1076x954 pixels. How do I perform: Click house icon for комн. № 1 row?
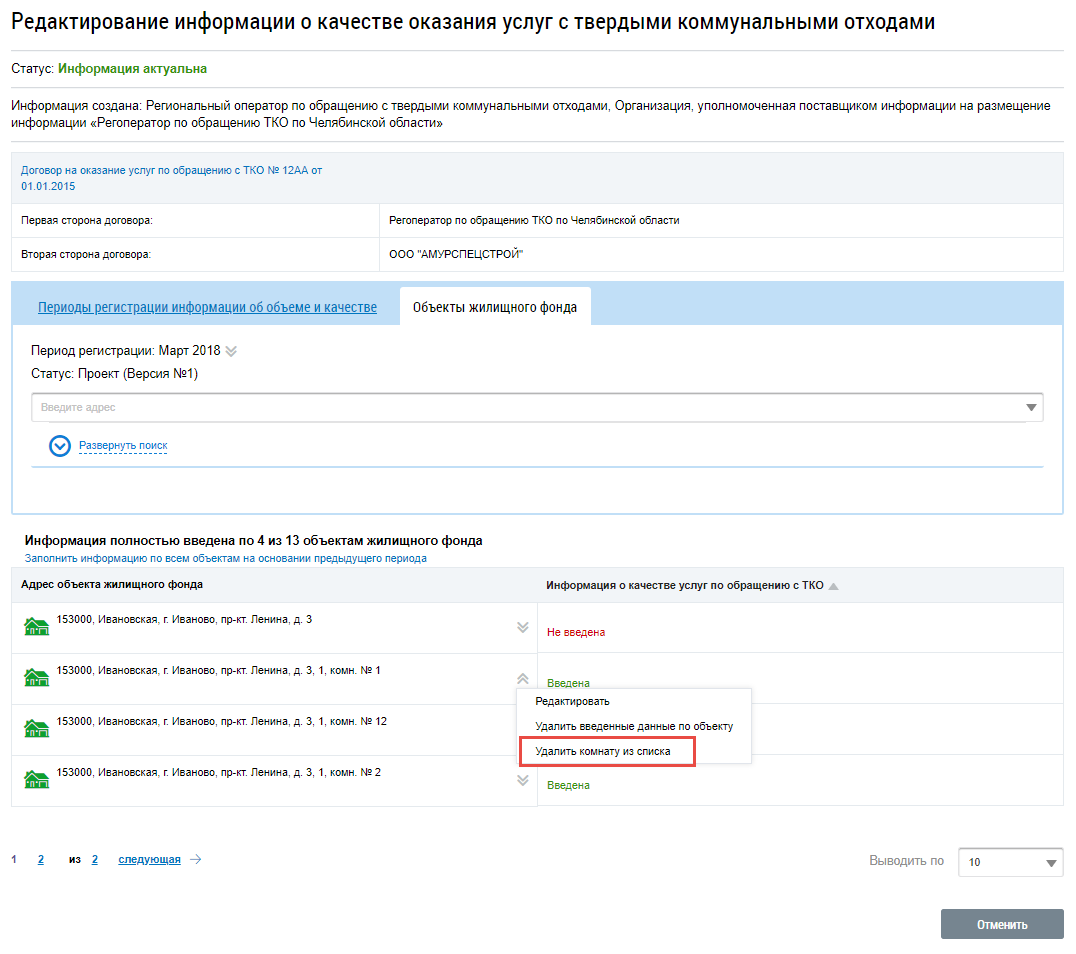[37, 678]
